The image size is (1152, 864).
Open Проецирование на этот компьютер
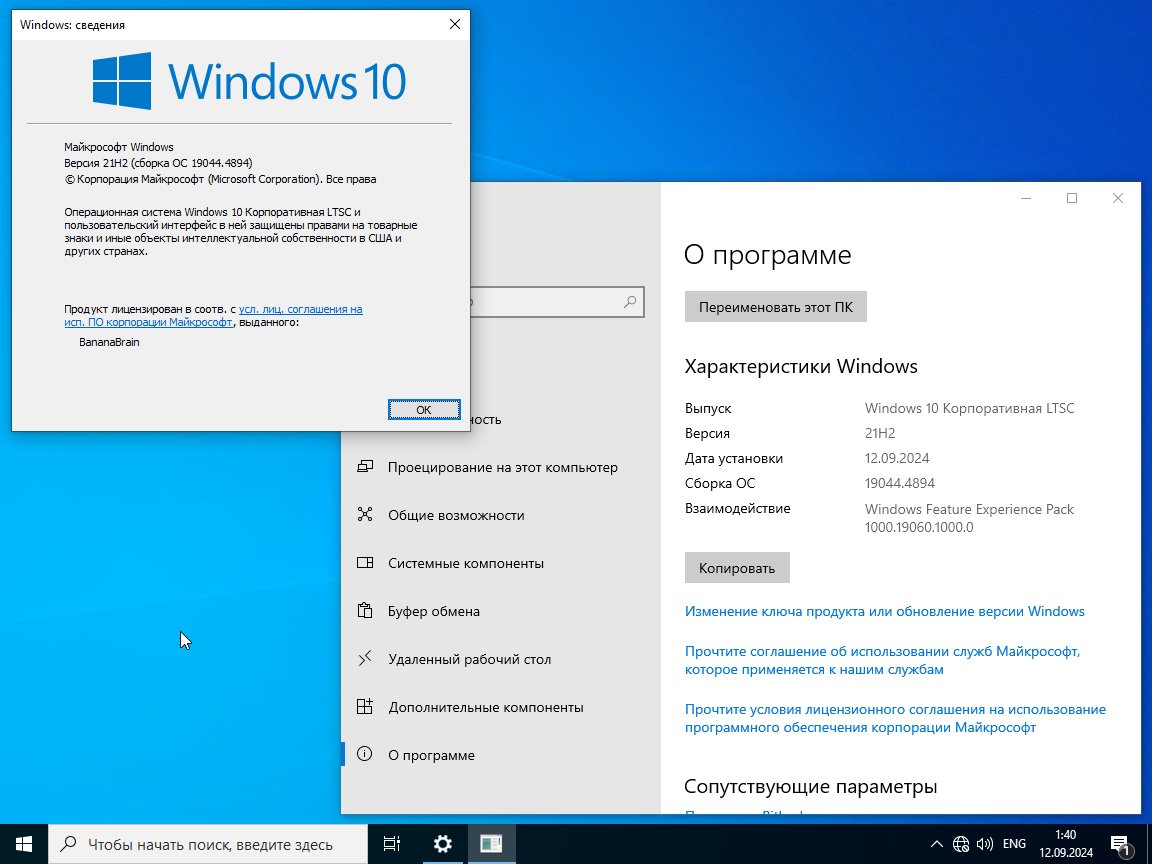(x=502, y=467)
